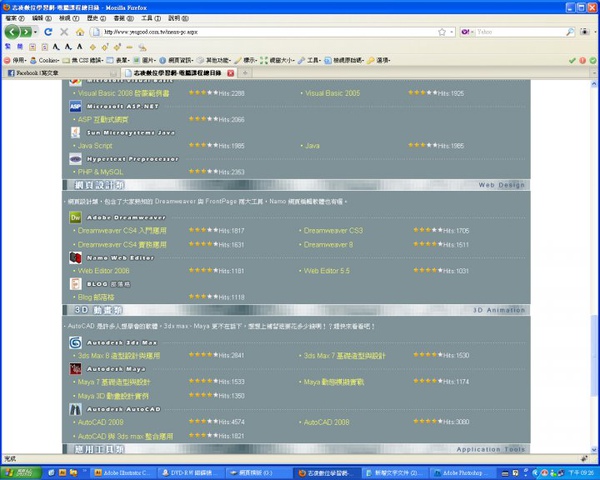Go to the home page icon

pyautogui.click(x=80, y=32)
